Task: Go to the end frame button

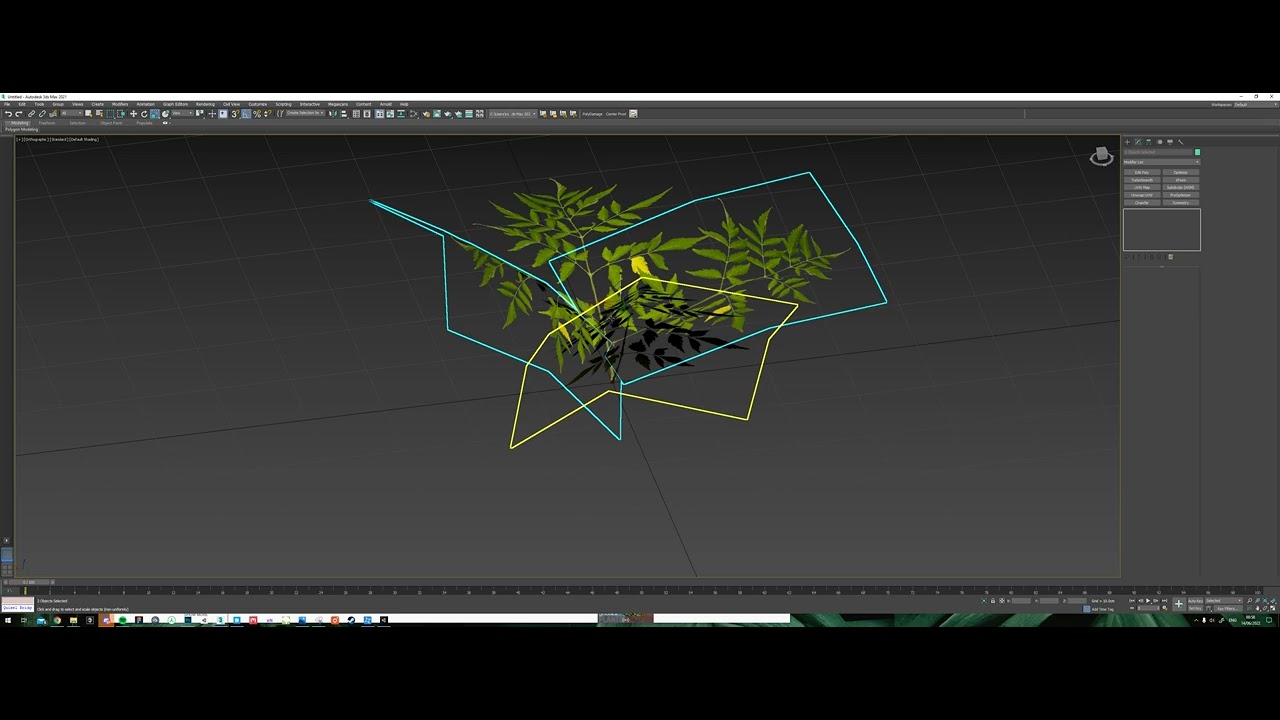Action: 1164,601
